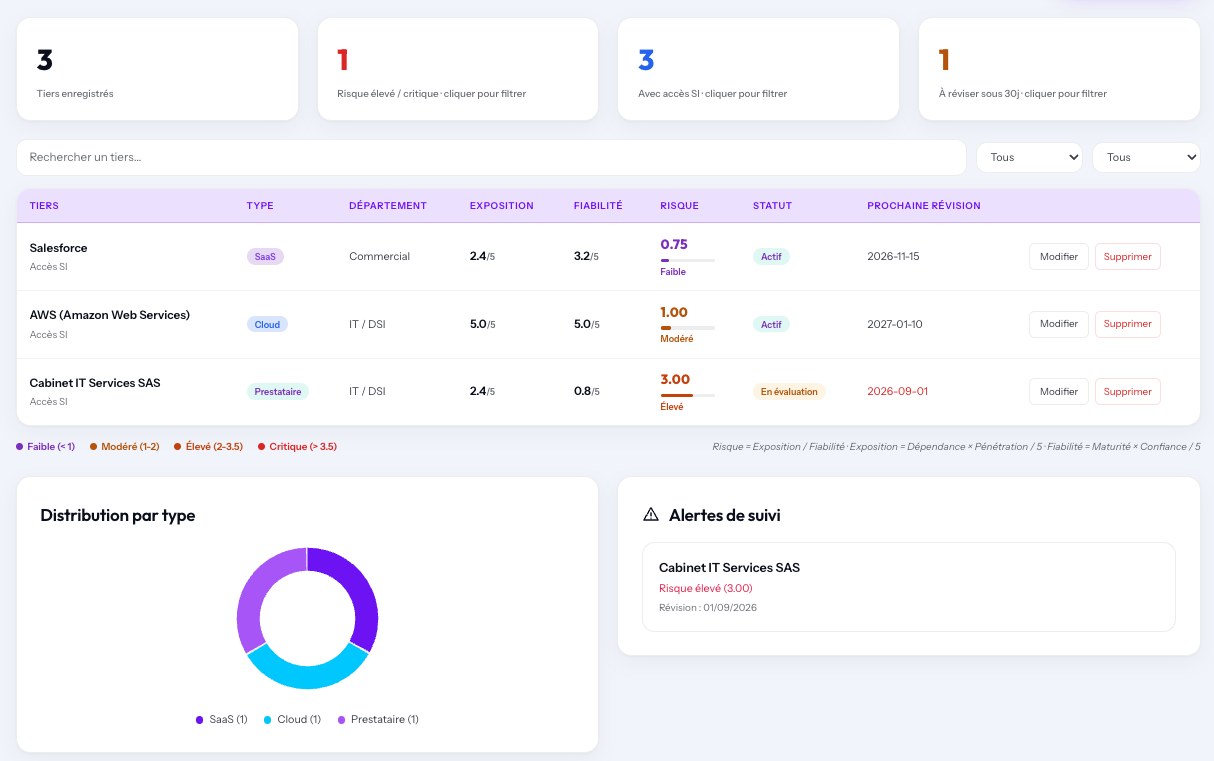
Task: Click the warning triangle icon beside Alertes de suivi
Action: coord(651,515)
